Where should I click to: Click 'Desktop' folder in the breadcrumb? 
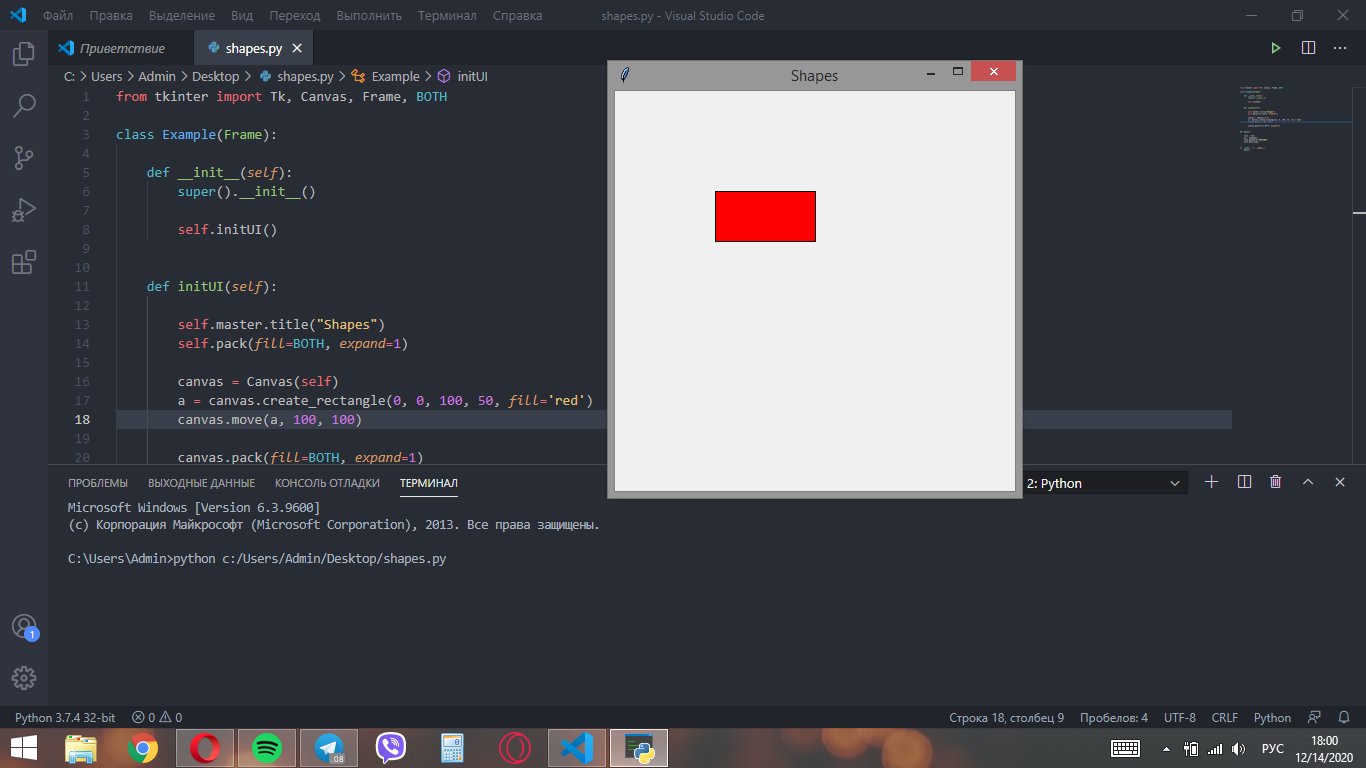(x=216, y=76)
